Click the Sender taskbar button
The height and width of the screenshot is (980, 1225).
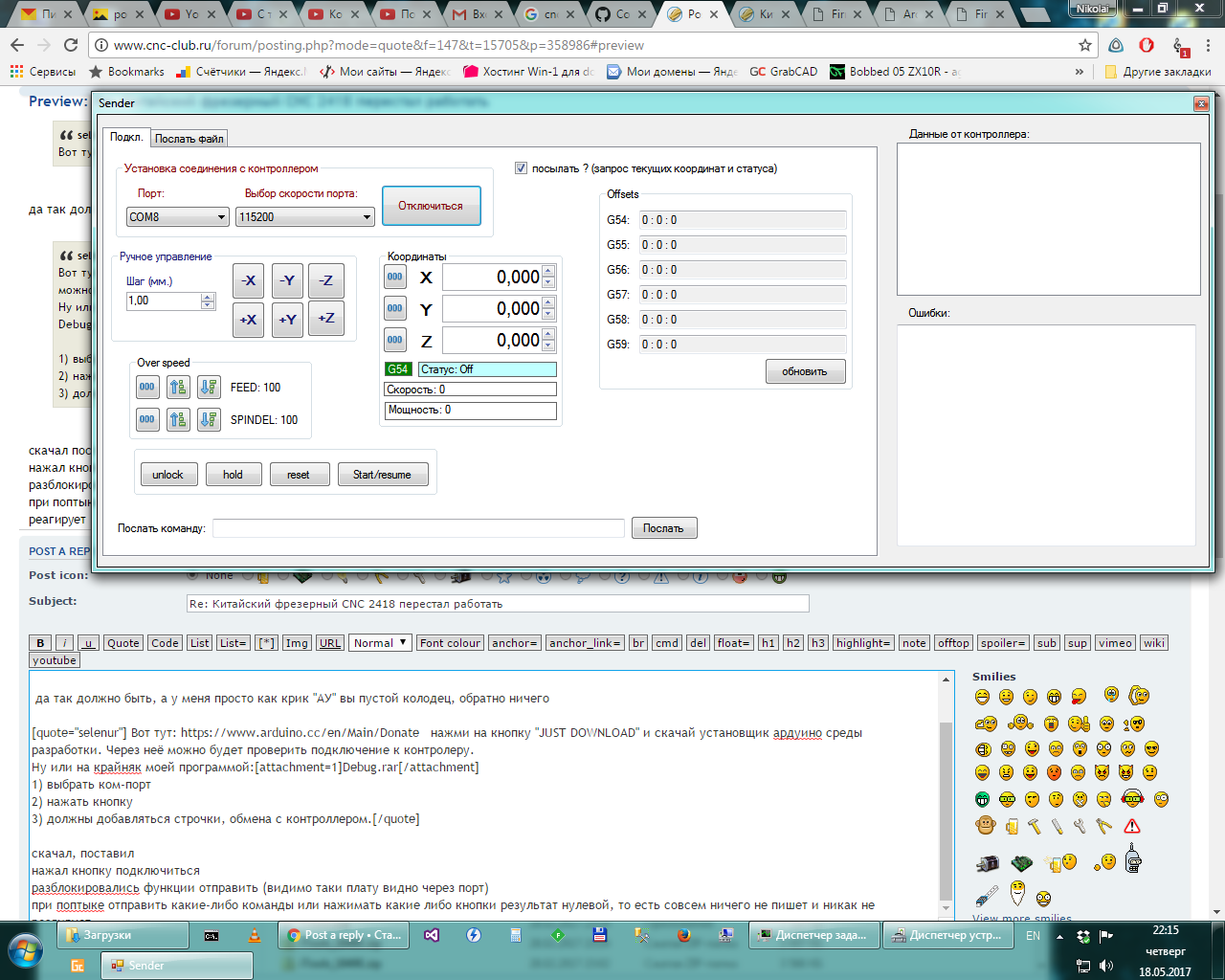177,966
